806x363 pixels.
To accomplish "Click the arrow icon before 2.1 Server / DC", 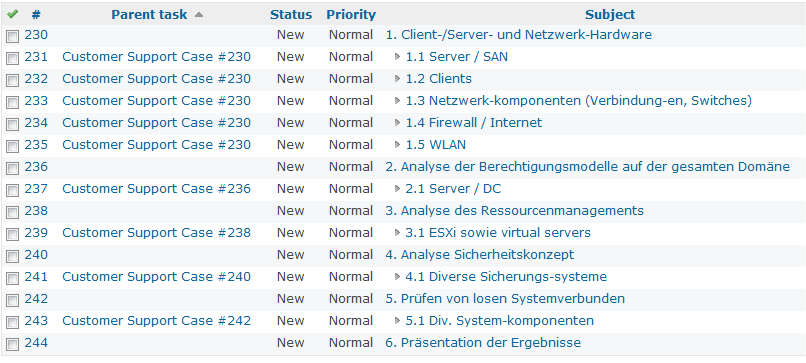I will tap(397, 189).
